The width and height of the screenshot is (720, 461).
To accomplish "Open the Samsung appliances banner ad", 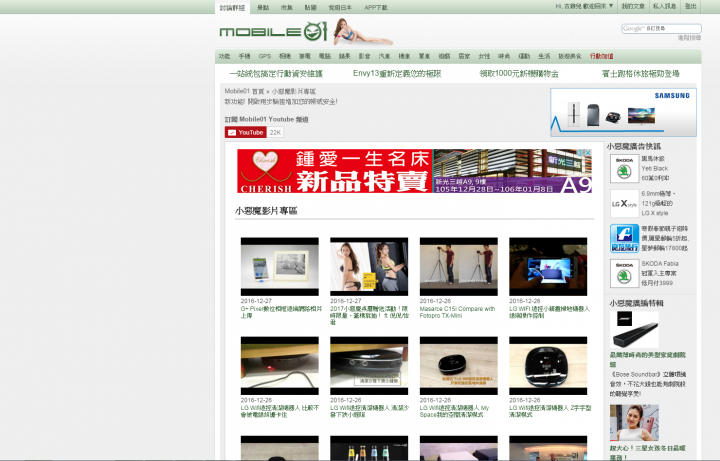I will coord(624,112).
